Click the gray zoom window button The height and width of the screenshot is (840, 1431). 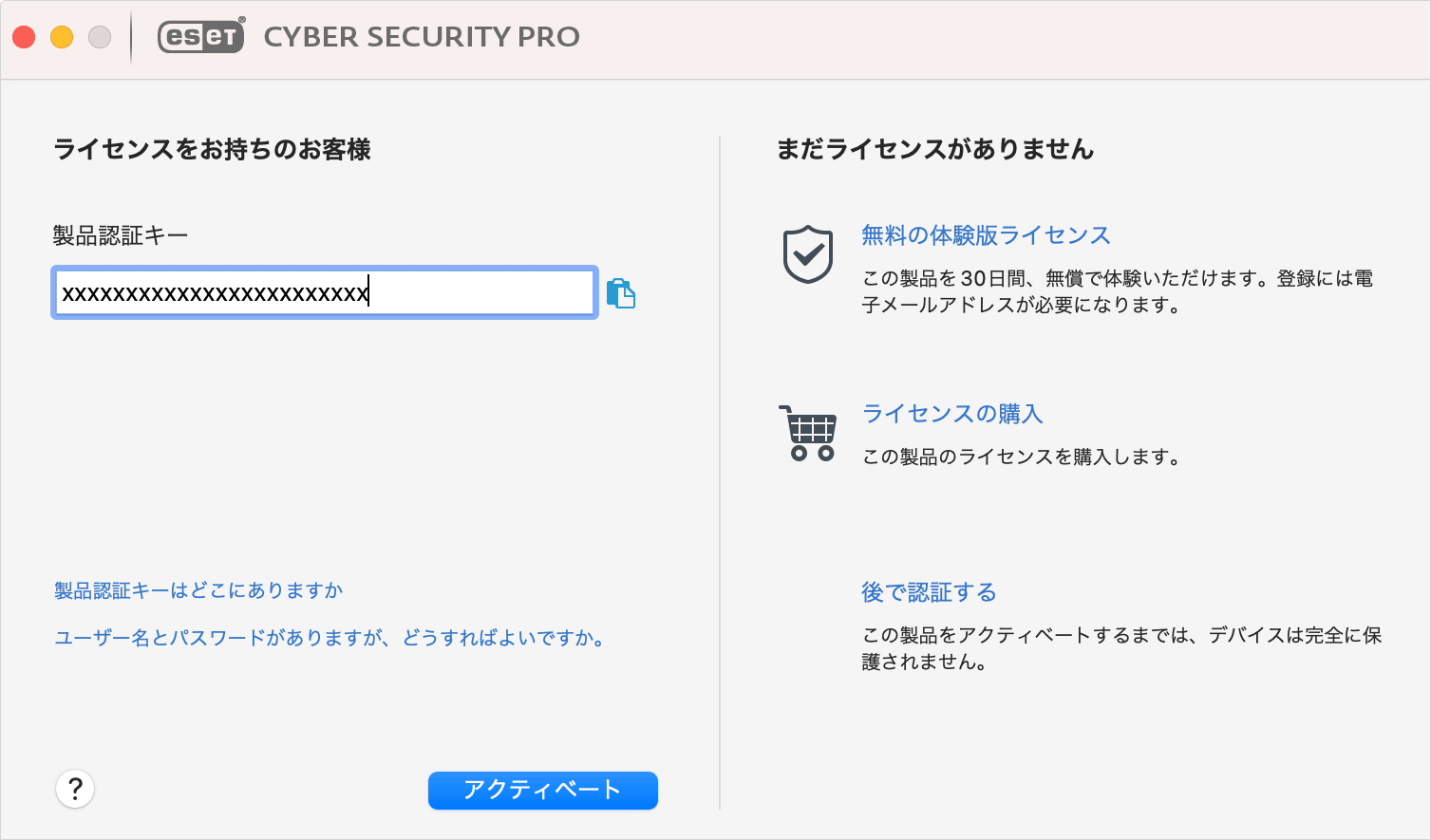pyautogui.click(x=100, y=37)
